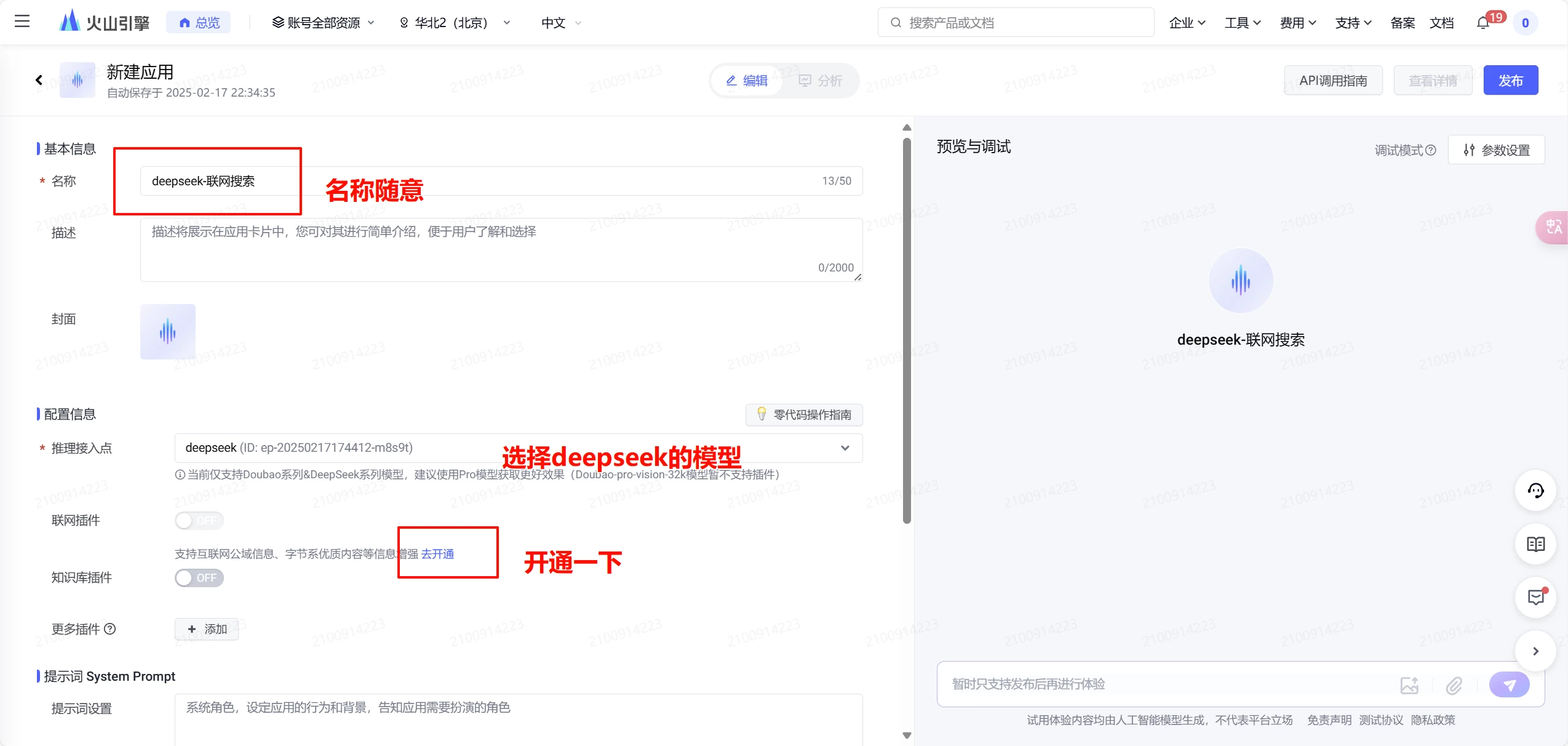Viewport: 1568px width, 746px height.
Task: Click the form panel vertical scrollbar
Action: click(x=907, y=330)
